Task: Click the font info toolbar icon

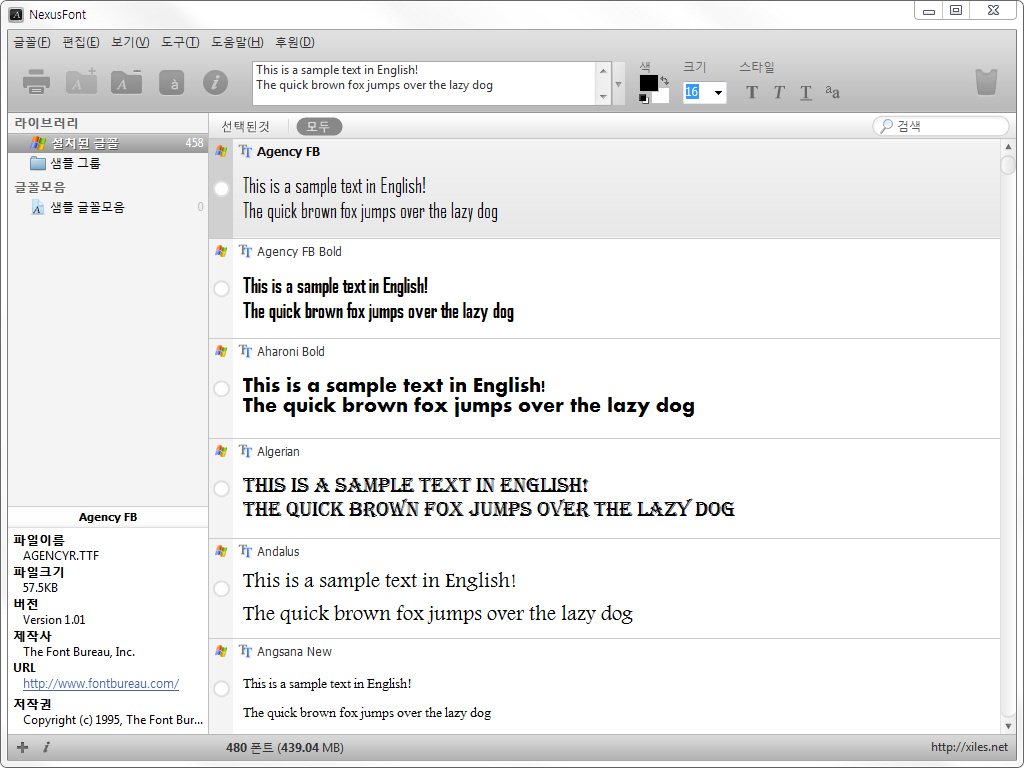Action: pos(215,82)
